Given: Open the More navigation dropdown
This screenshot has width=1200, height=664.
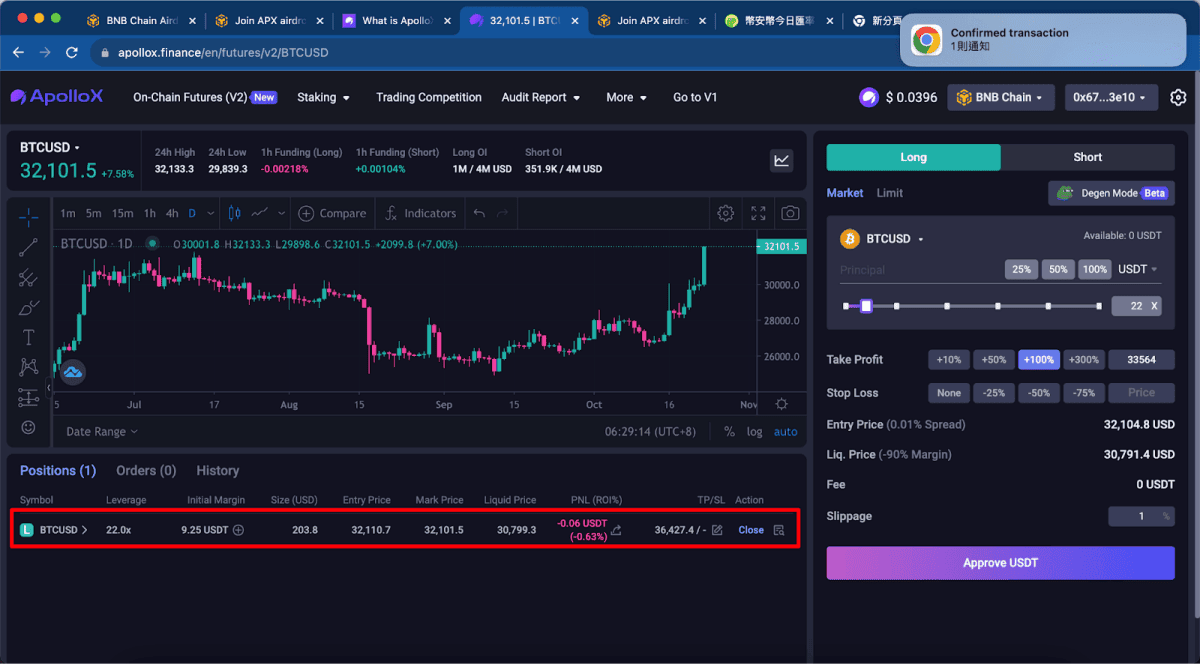Looking at the screenshot, I should point(626,97).
